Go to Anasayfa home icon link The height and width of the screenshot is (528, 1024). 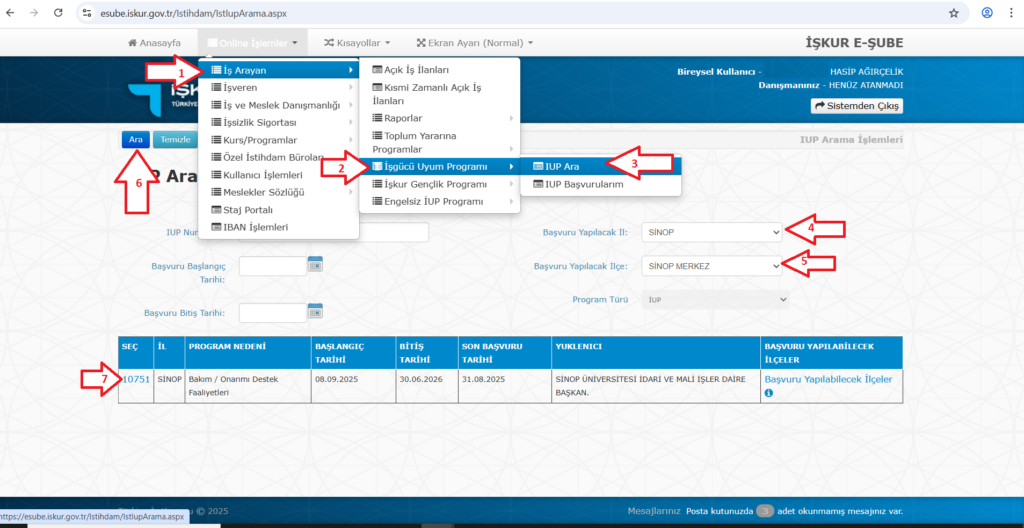(154, 43)
